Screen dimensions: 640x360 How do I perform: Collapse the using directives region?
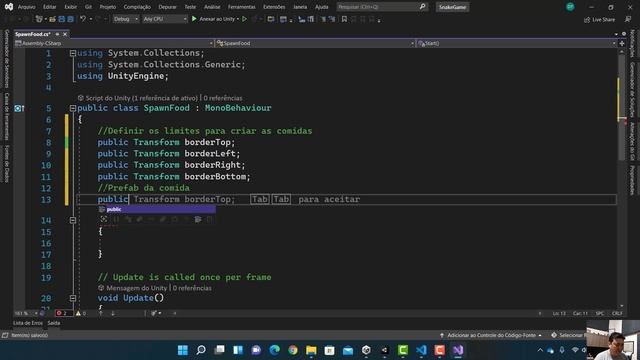[x=73, y=53]
